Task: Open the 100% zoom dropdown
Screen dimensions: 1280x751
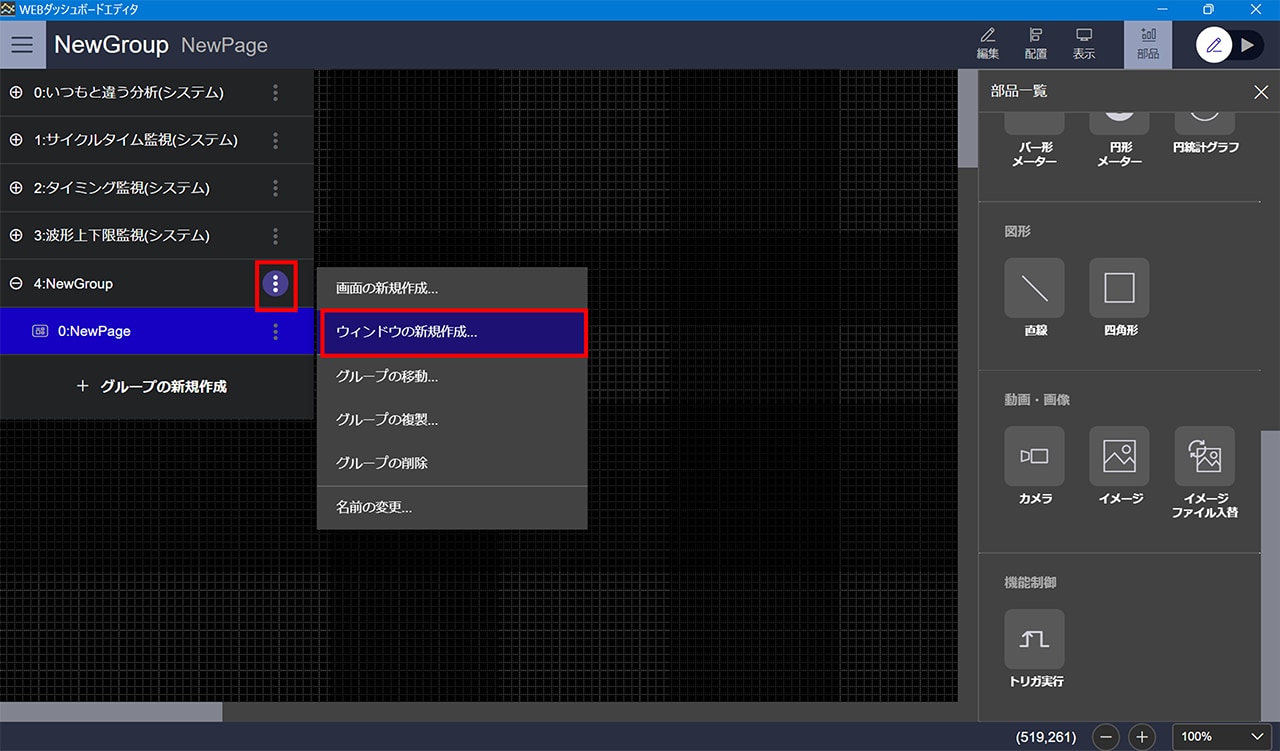Action: pyautogui.click(x=1222, y=737)
